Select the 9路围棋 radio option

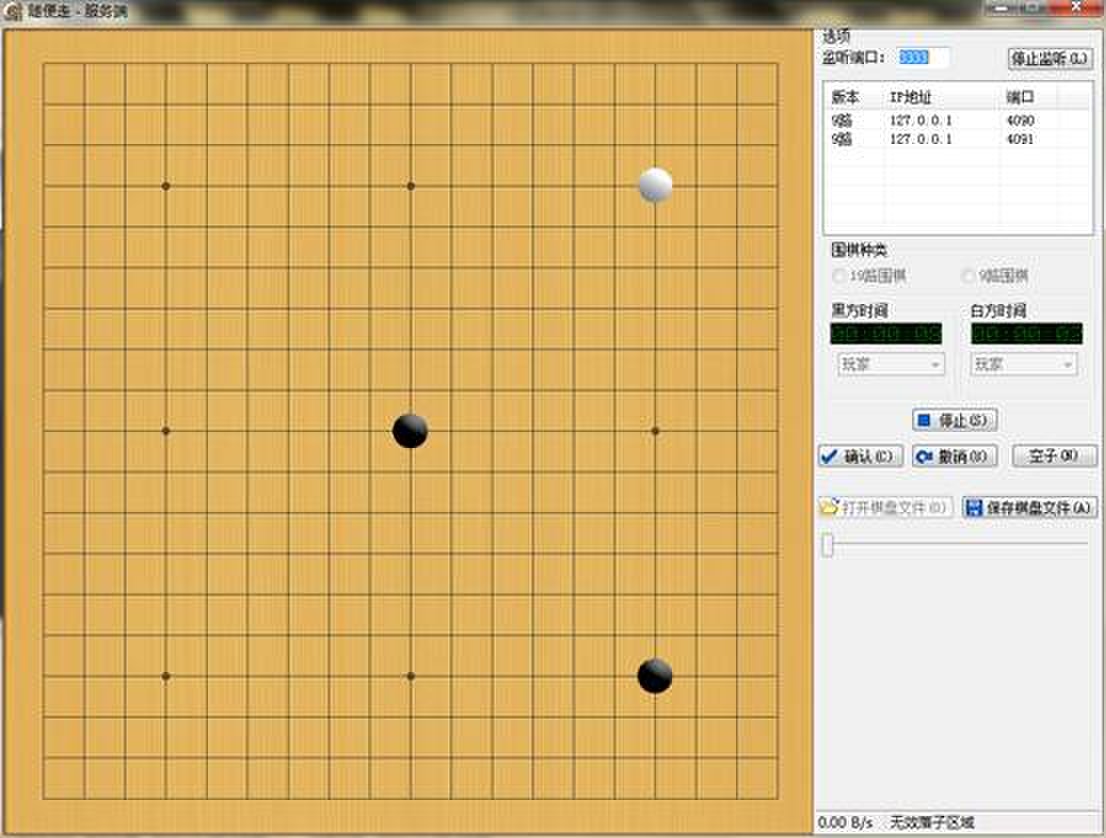point(968,276)
